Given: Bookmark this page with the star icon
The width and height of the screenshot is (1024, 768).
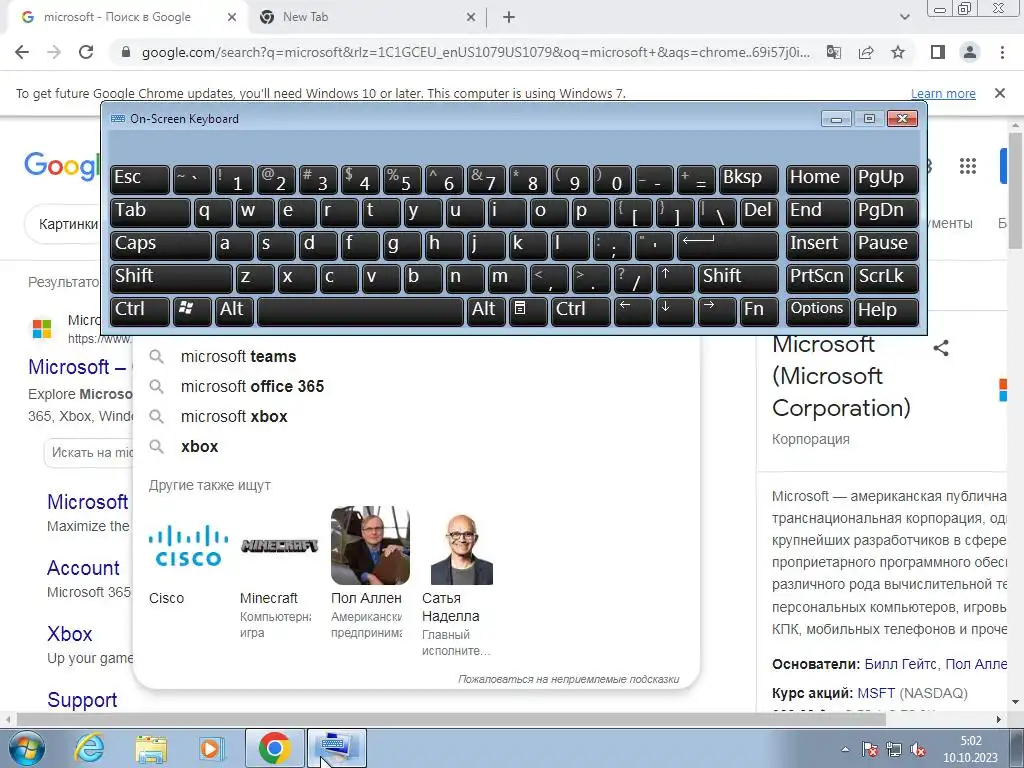Looking at the screenshot, I should (x=898, y=52).
